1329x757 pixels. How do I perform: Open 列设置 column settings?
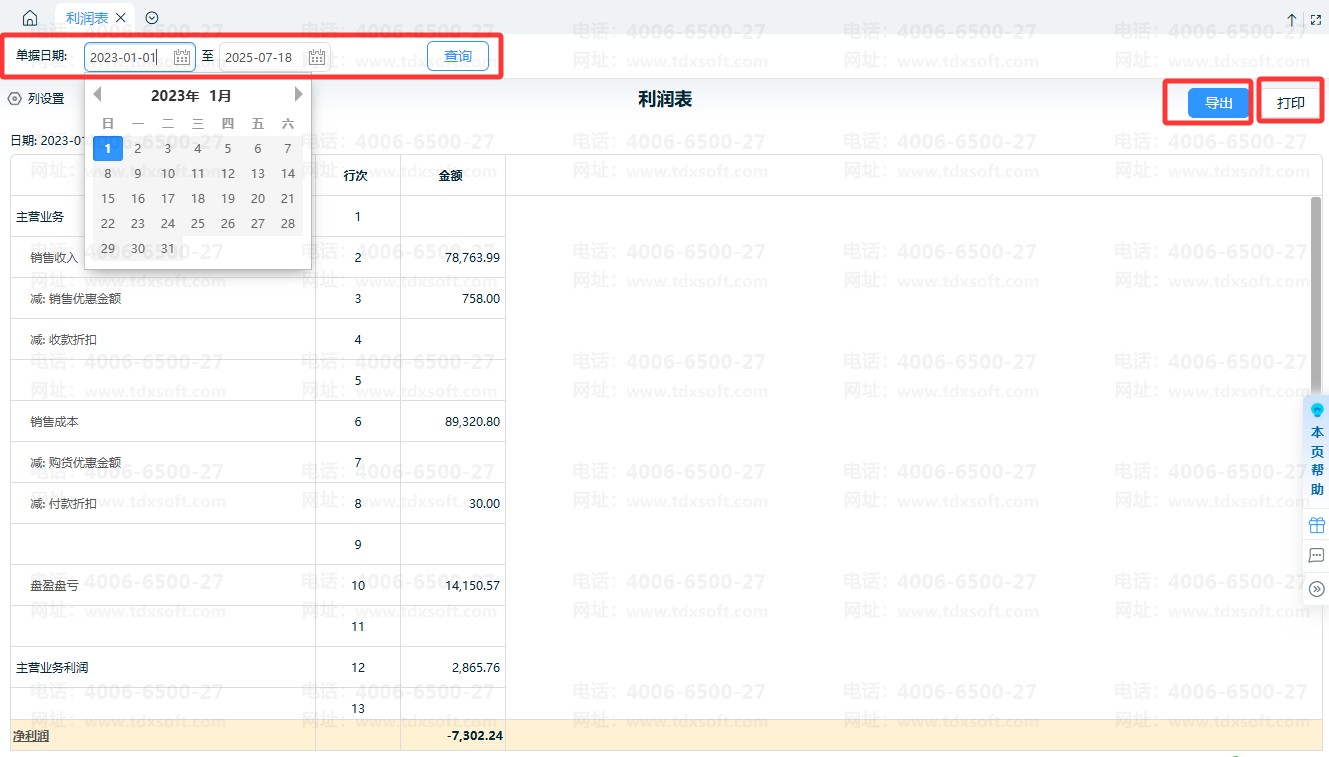pos(37,99)
